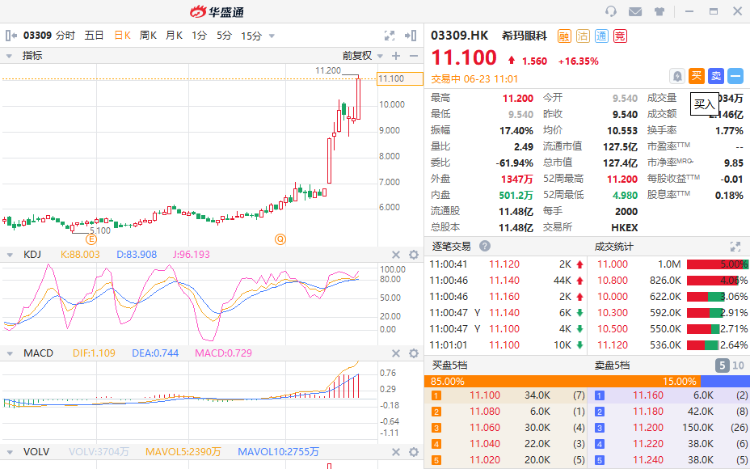Zoom out chart with minus icon

[414, 56]
